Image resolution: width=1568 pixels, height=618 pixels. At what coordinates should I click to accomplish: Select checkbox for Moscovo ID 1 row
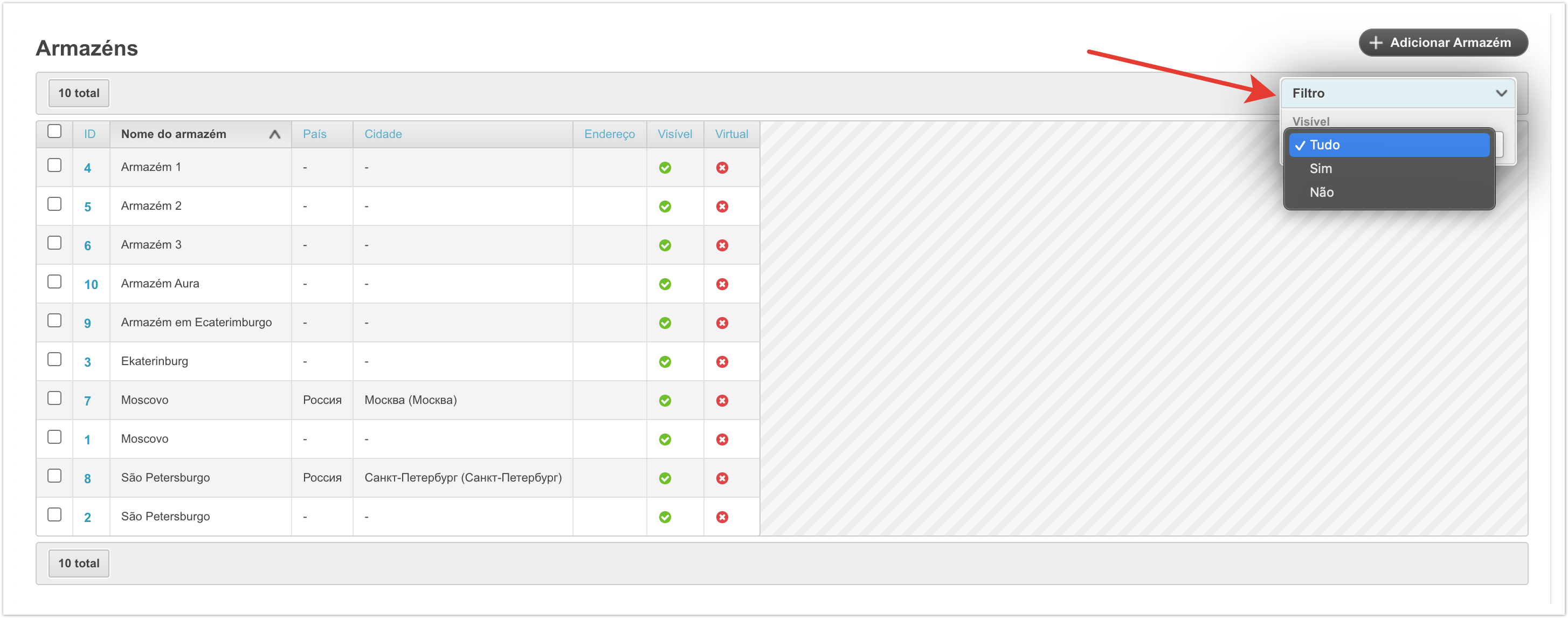[54, 437]
